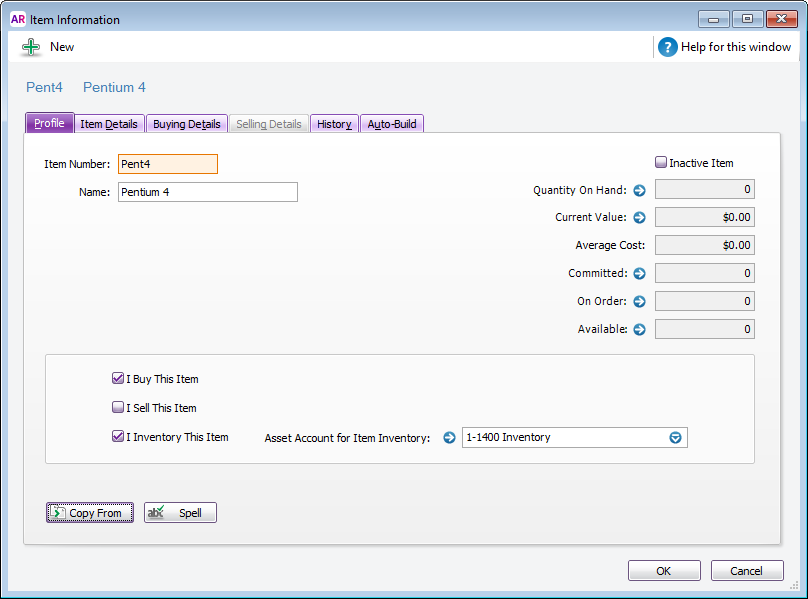Select the Auto-Build tab

tap(391, 123)
